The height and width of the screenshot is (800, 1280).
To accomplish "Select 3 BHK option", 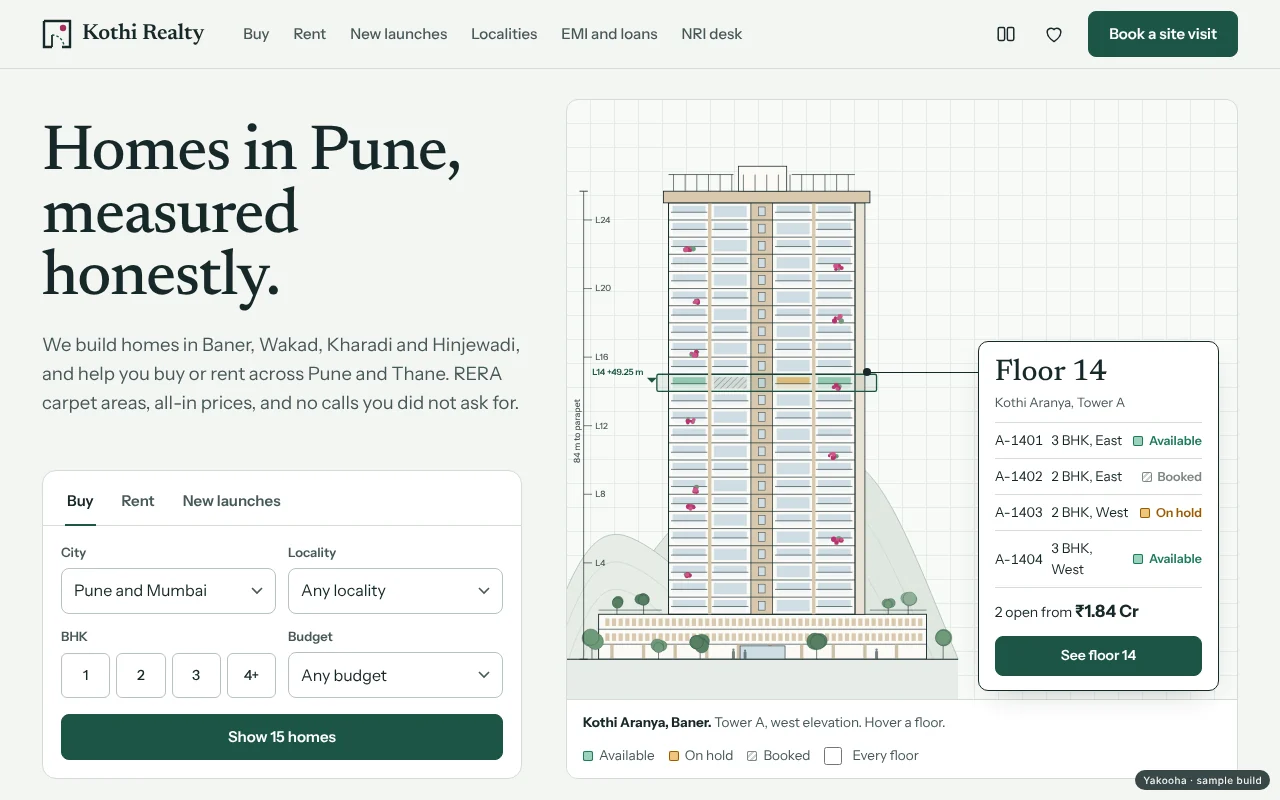I will coord(196,675).
